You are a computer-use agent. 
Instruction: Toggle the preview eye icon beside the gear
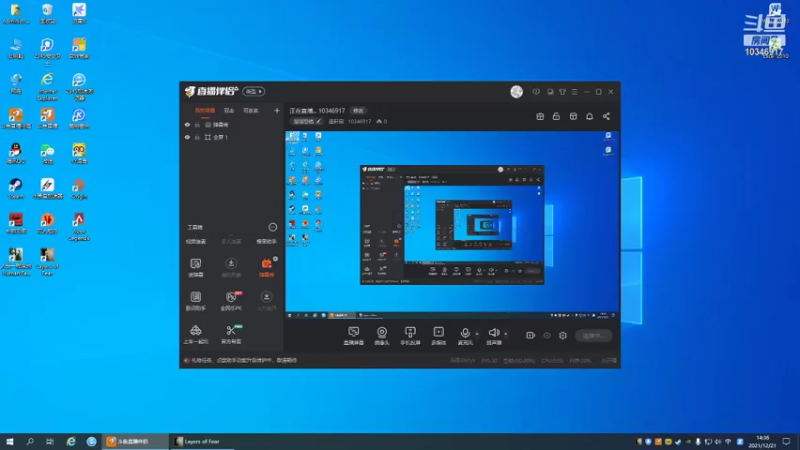pos(547,335)
